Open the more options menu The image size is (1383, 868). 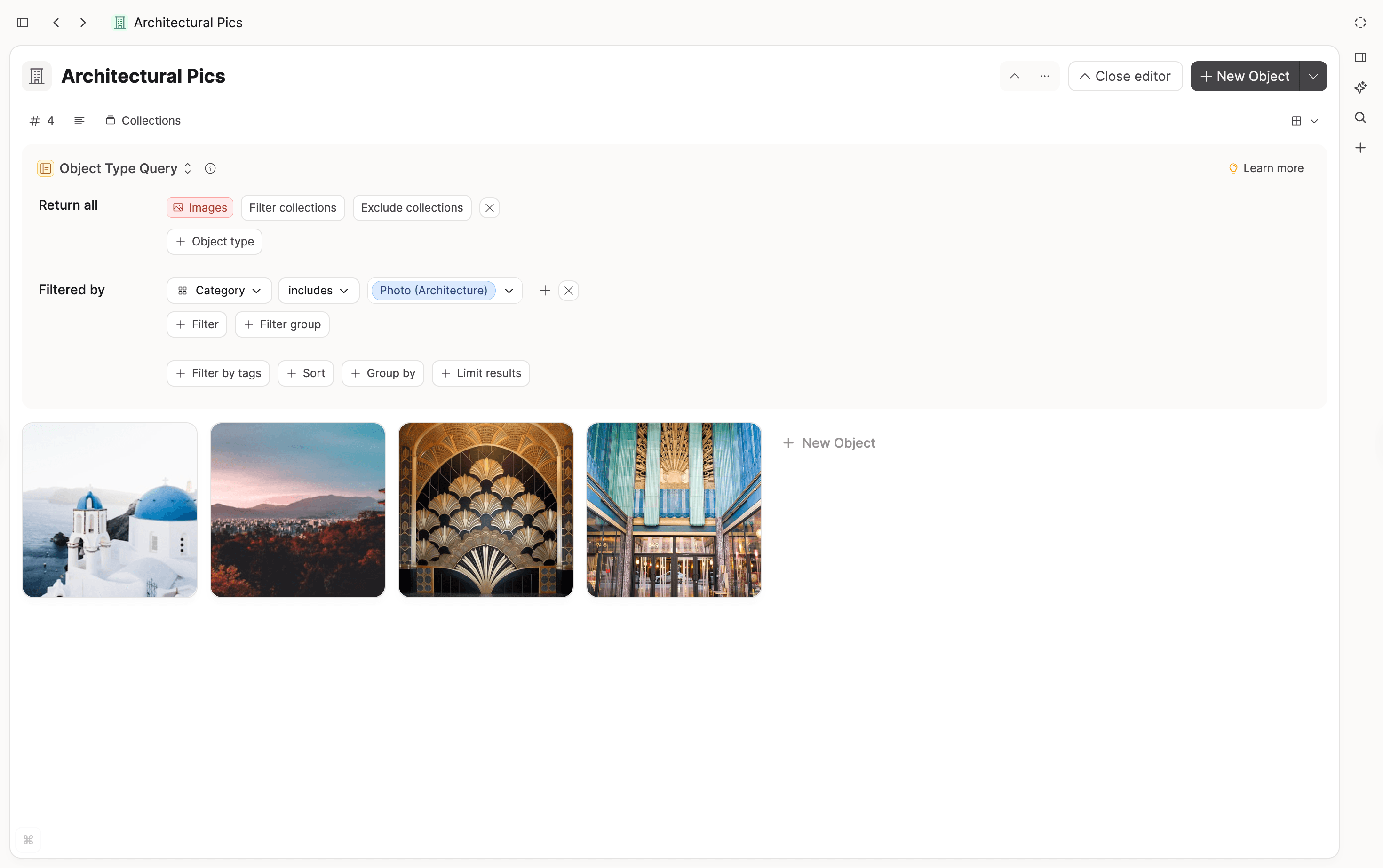pyautogui.click(x=1044, y=76)
